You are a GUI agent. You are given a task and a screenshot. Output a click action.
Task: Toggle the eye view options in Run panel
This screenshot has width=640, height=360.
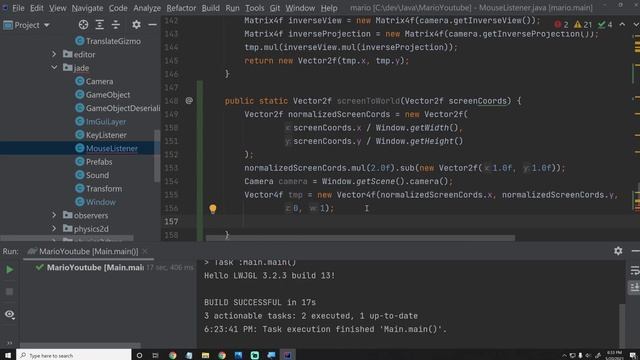9,314
